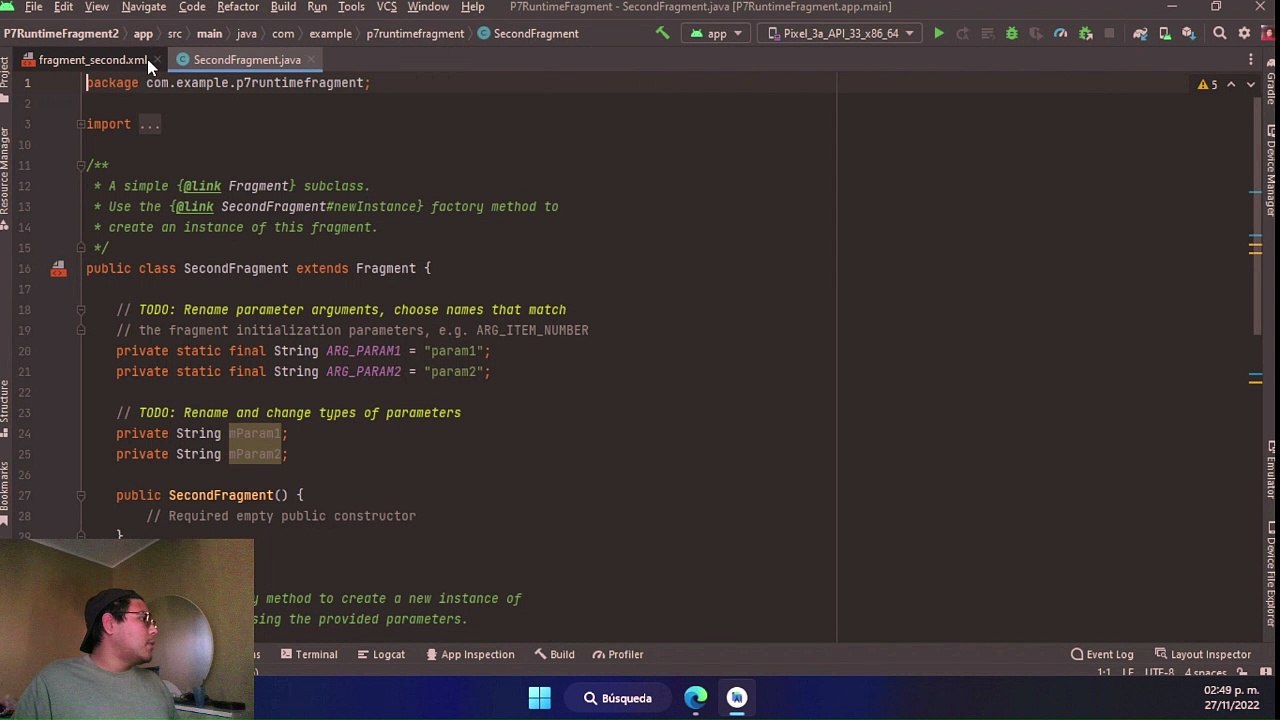Open the Layout Inspector panel
Viewport: 1280px width, 720px height.
(x=1202, y=654)
